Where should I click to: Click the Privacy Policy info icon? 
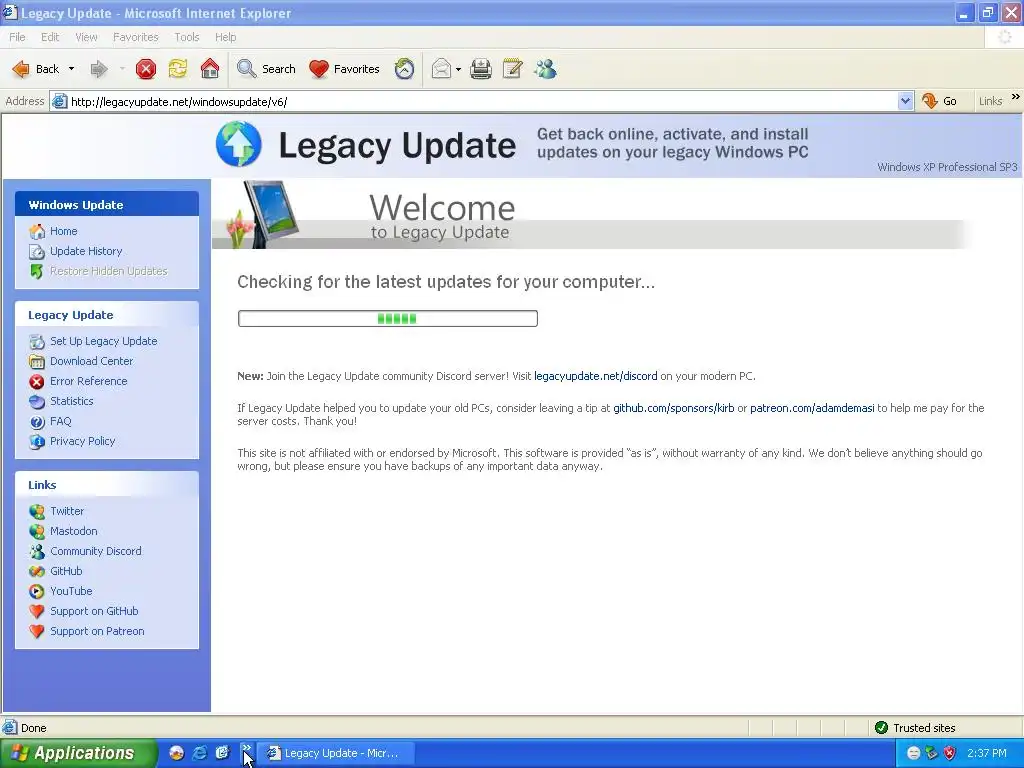pyautogui.click(x=37, y=441)
